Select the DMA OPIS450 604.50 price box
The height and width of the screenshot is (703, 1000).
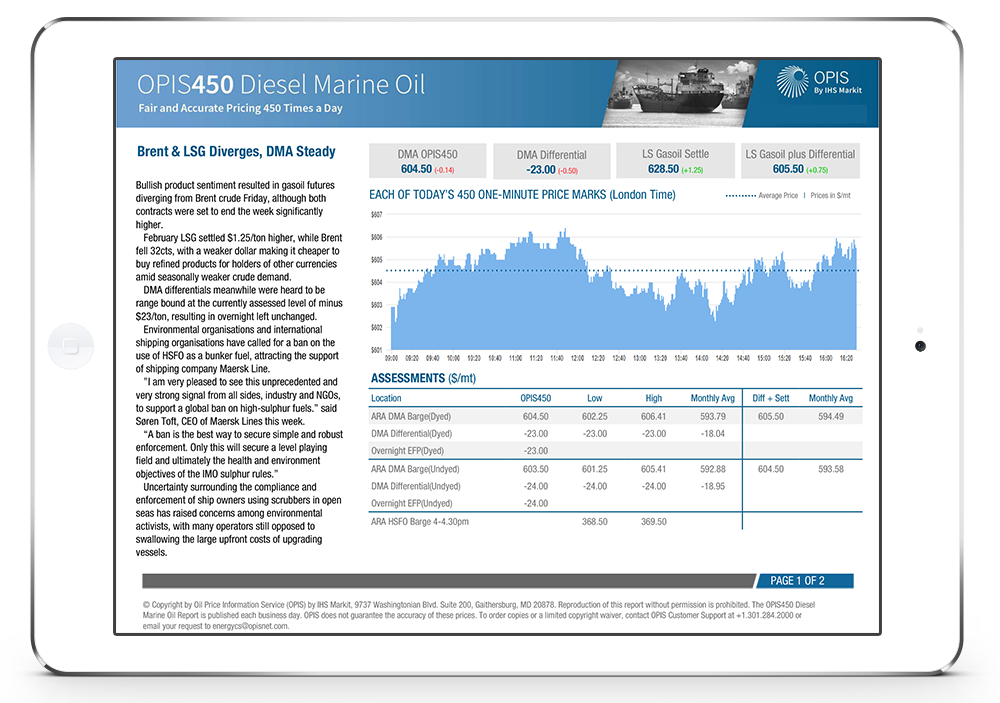[427, 161]
